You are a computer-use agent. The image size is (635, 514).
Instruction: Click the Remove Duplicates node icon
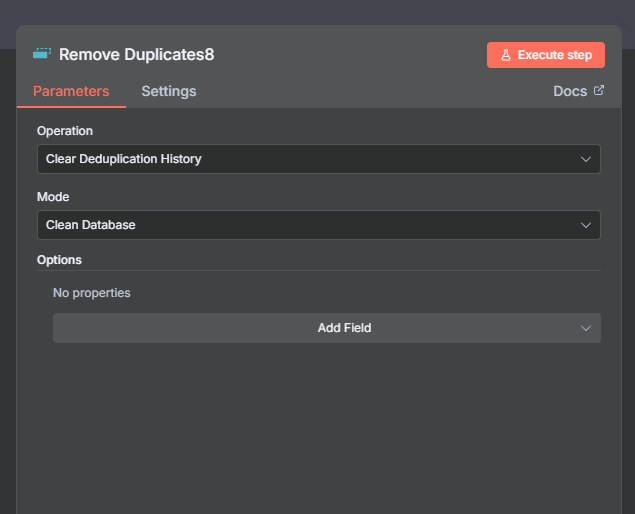(42, 54)
